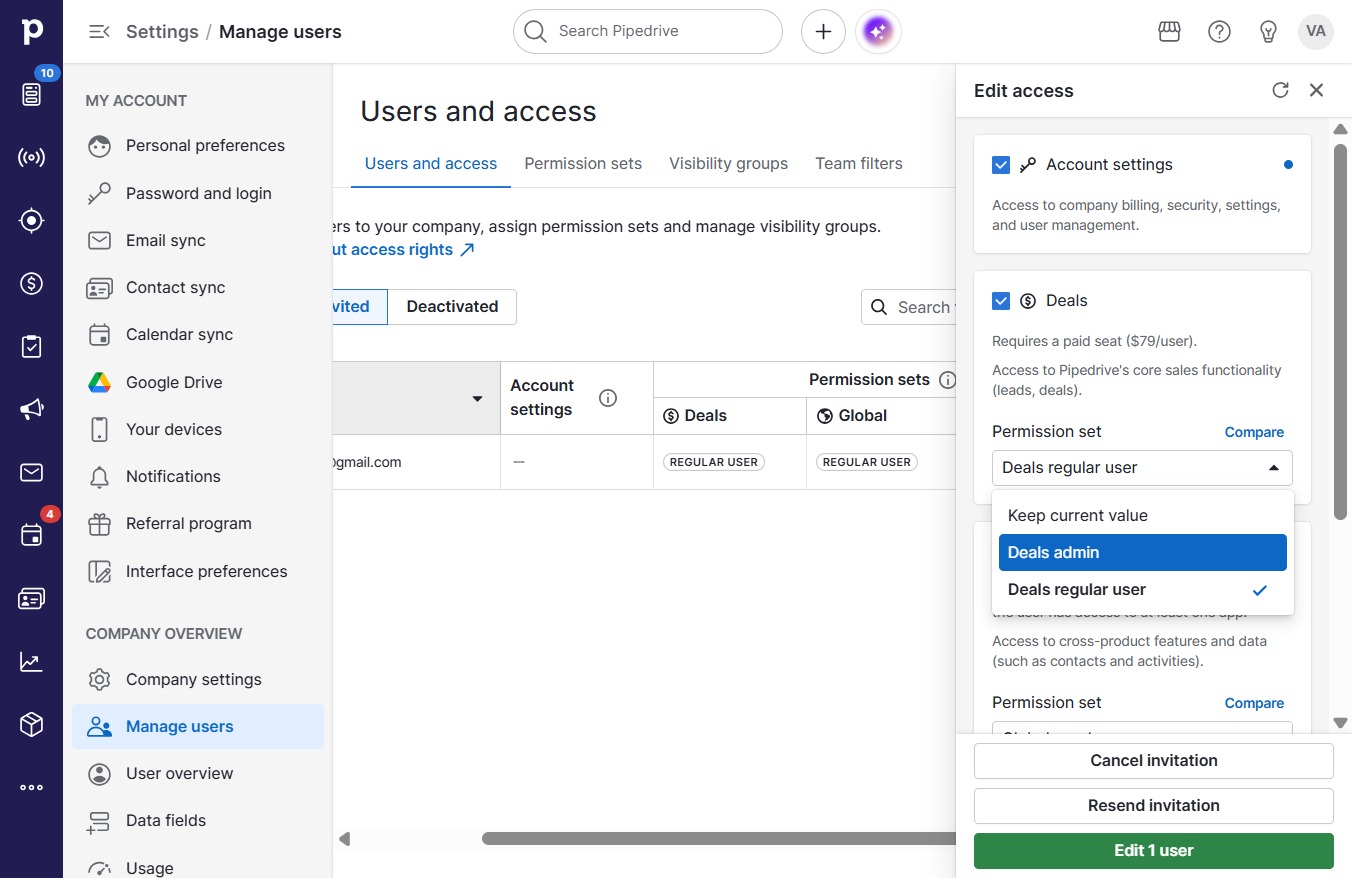
Task: Click the Cancel invitation button
Action: [x=1154, y=761]
